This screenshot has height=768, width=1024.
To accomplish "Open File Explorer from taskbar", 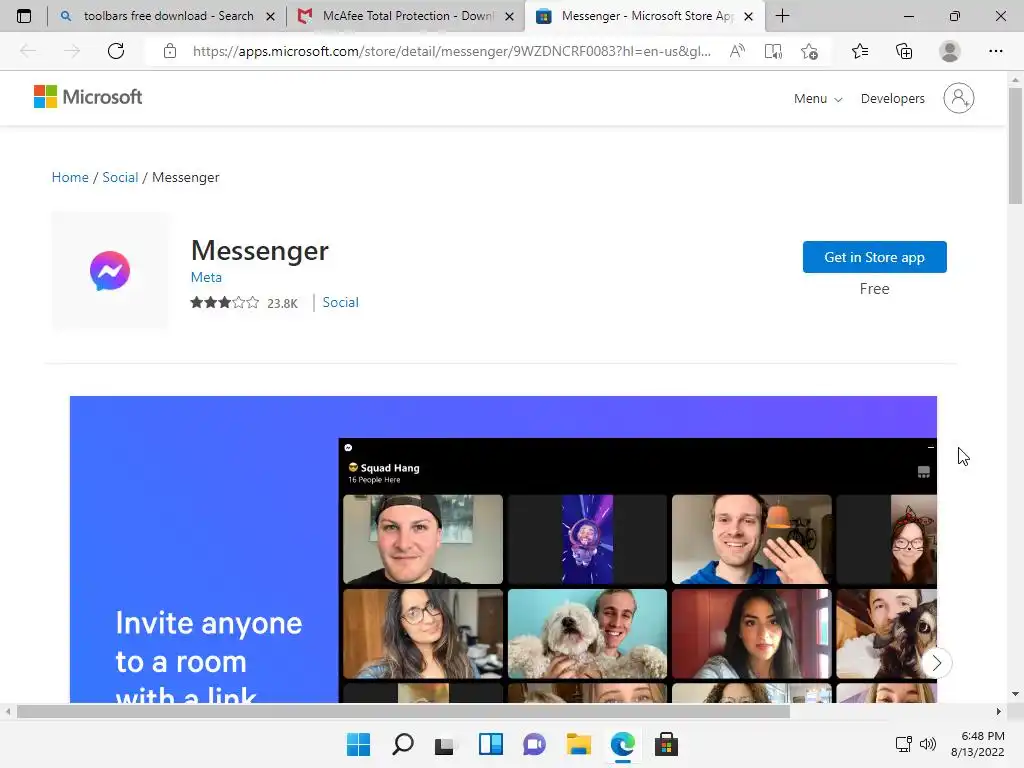I will (579, 744).
